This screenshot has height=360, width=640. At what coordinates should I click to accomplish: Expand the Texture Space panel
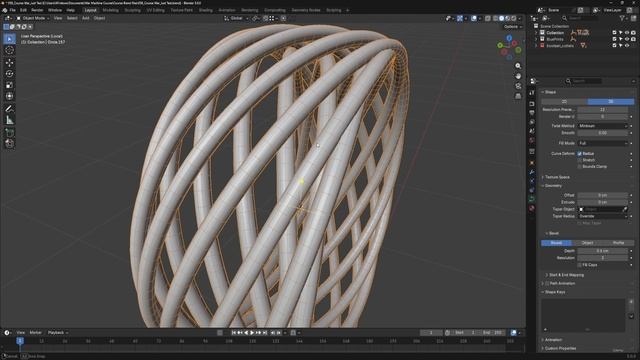pos(557,177)
